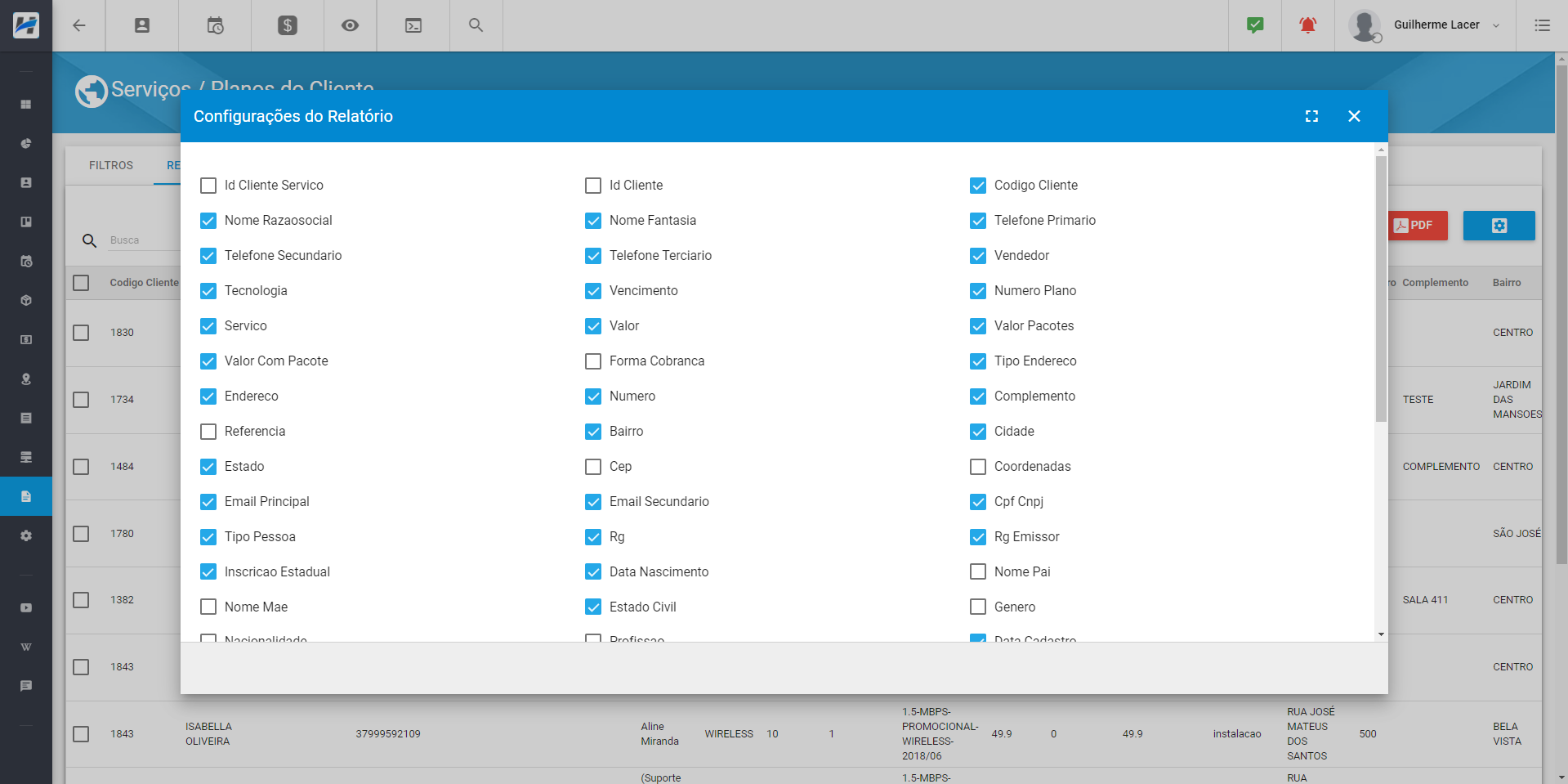The width and height of the screenshot is (1568, 784).
Task: Disable the Telefone Terciario column
Action: pyautogui.click(x=593, y=256)
